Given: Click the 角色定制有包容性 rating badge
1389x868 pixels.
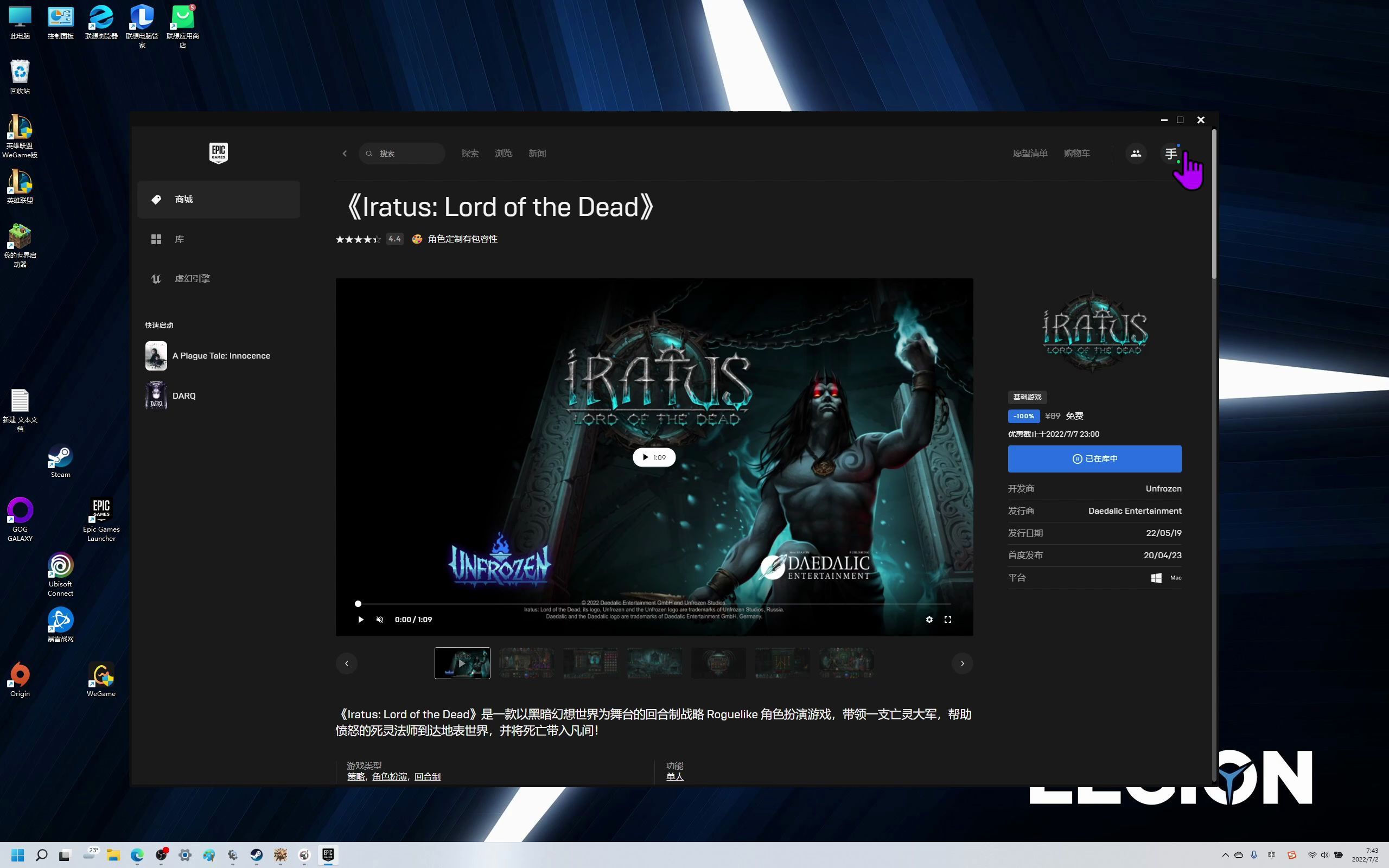Looking at the screenshot, I should point(455,239).
